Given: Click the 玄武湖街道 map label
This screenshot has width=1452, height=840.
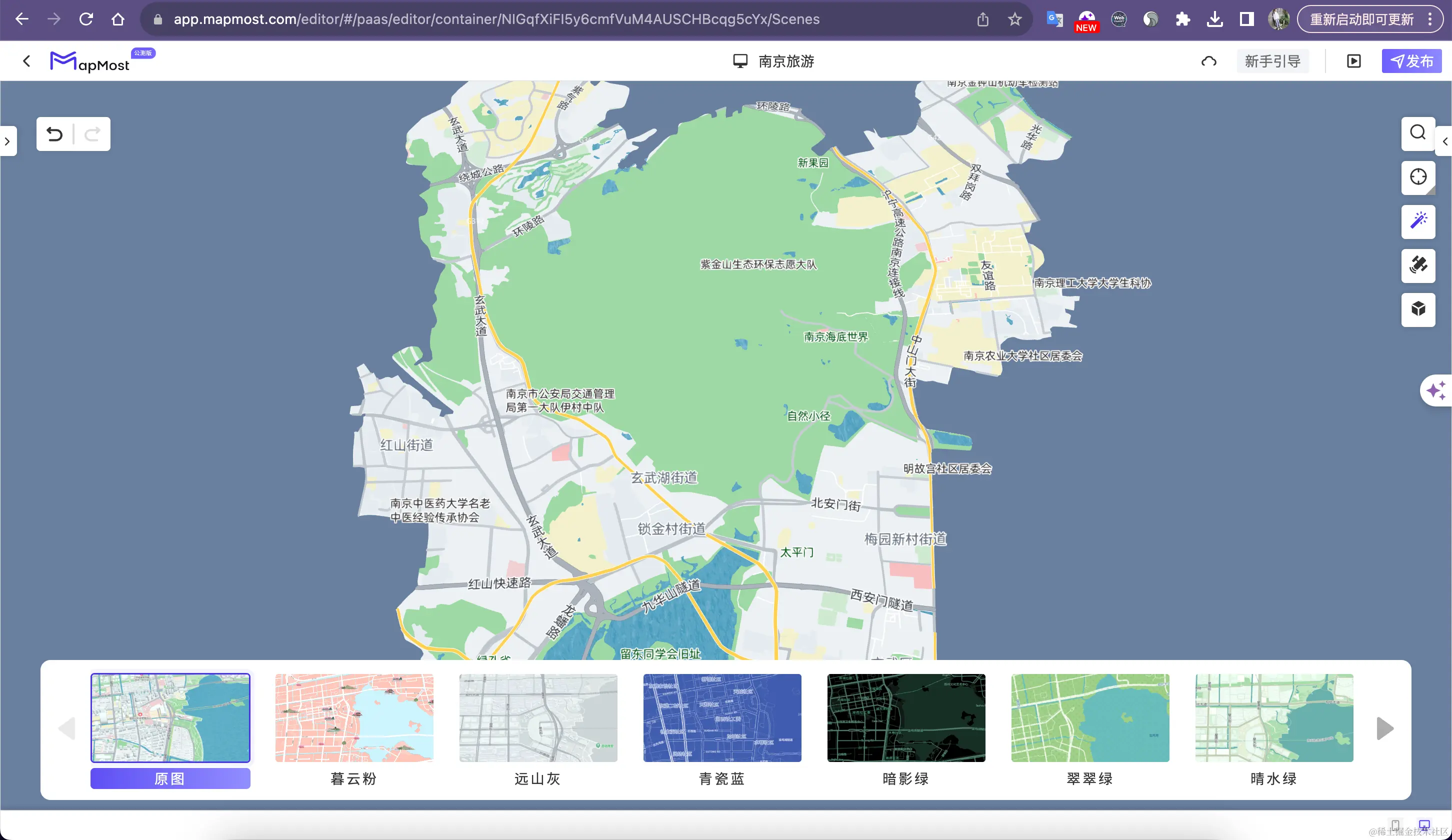Looking at the screenshot, I should click(664, 477).
